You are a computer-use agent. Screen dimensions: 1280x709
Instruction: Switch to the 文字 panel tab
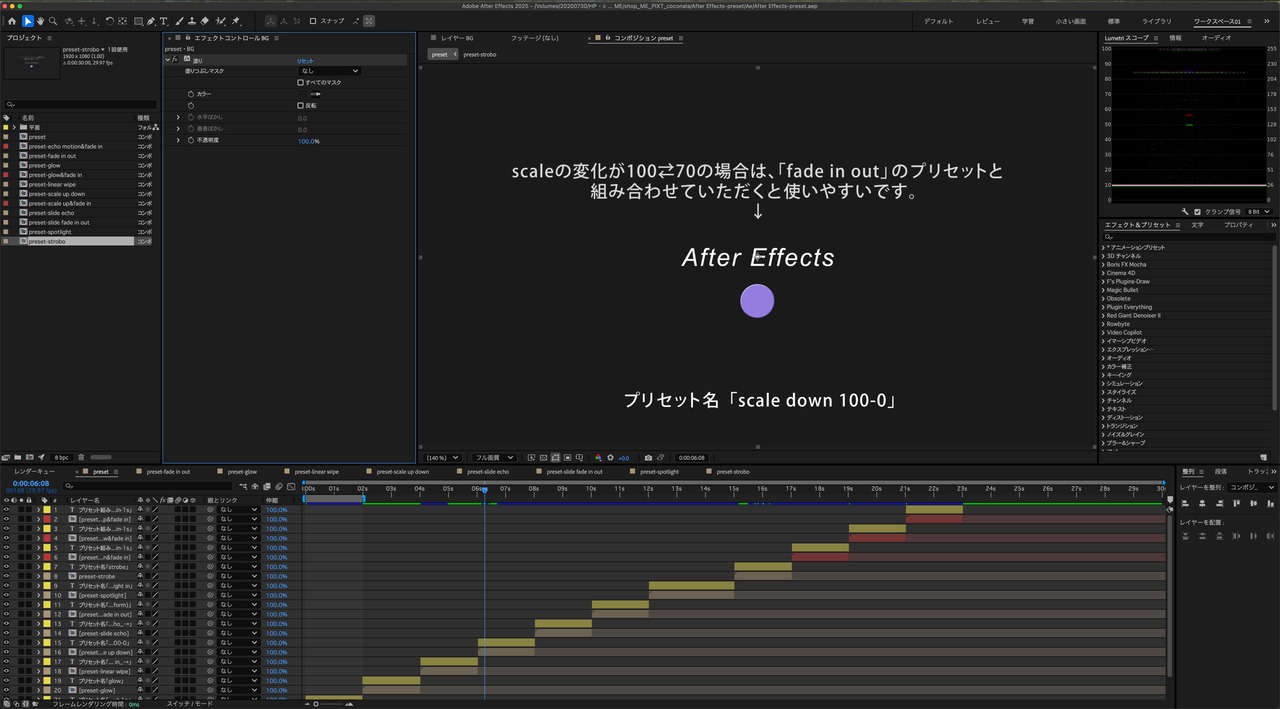[1197, 225]
